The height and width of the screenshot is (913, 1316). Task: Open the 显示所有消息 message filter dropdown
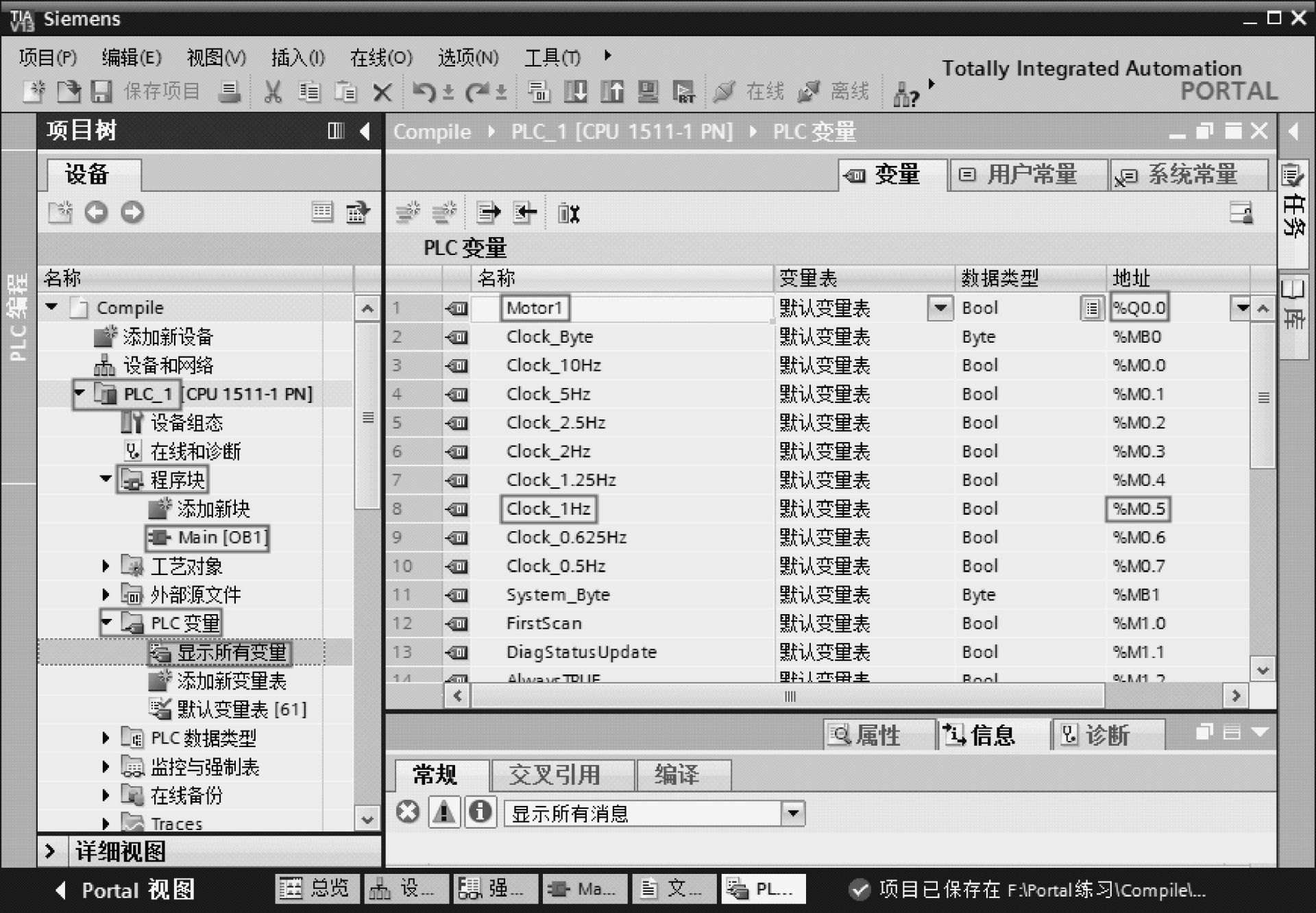pos(793,814)
